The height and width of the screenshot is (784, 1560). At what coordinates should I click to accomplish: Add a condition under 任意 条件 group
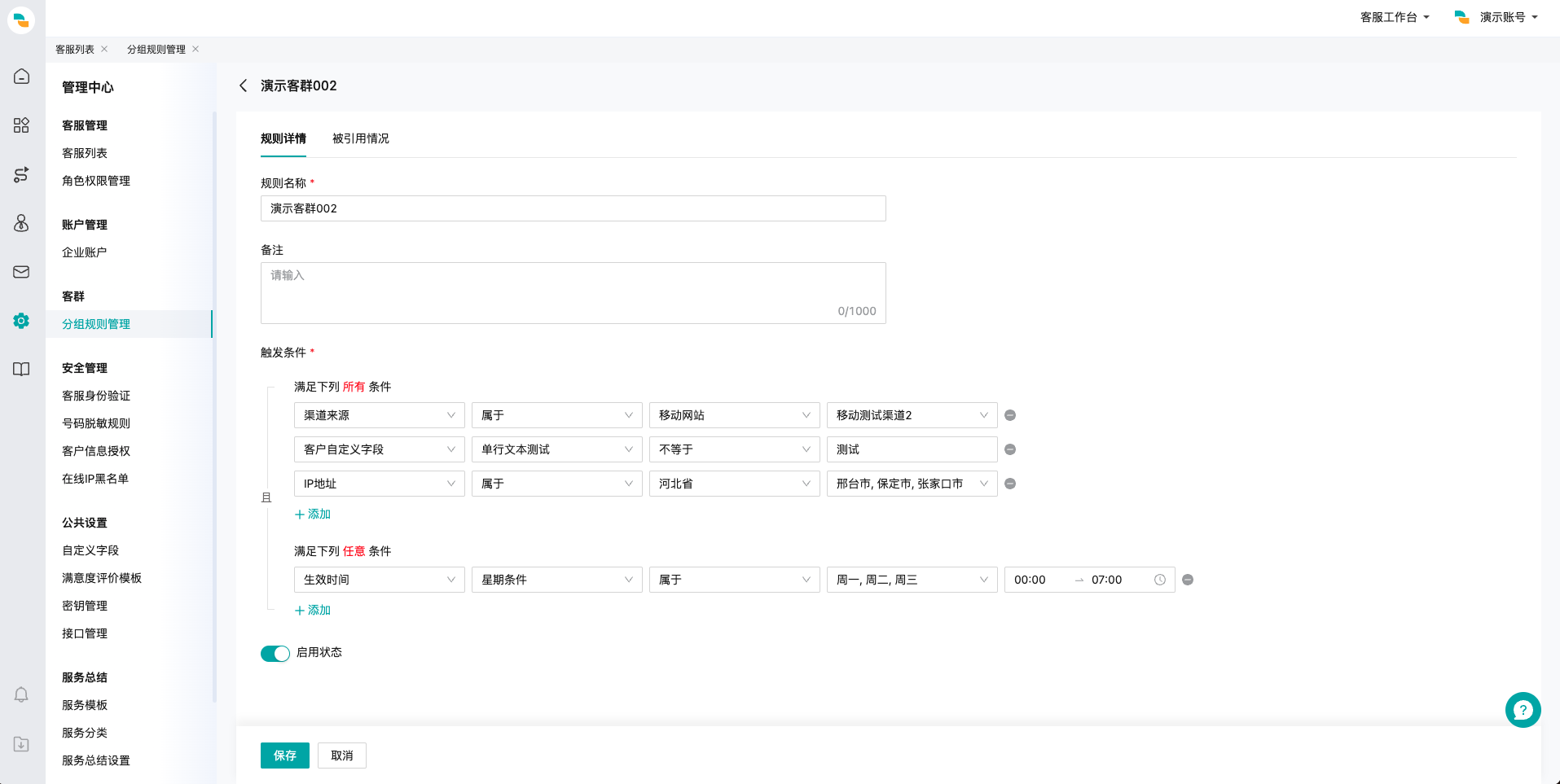click(313, 611)
